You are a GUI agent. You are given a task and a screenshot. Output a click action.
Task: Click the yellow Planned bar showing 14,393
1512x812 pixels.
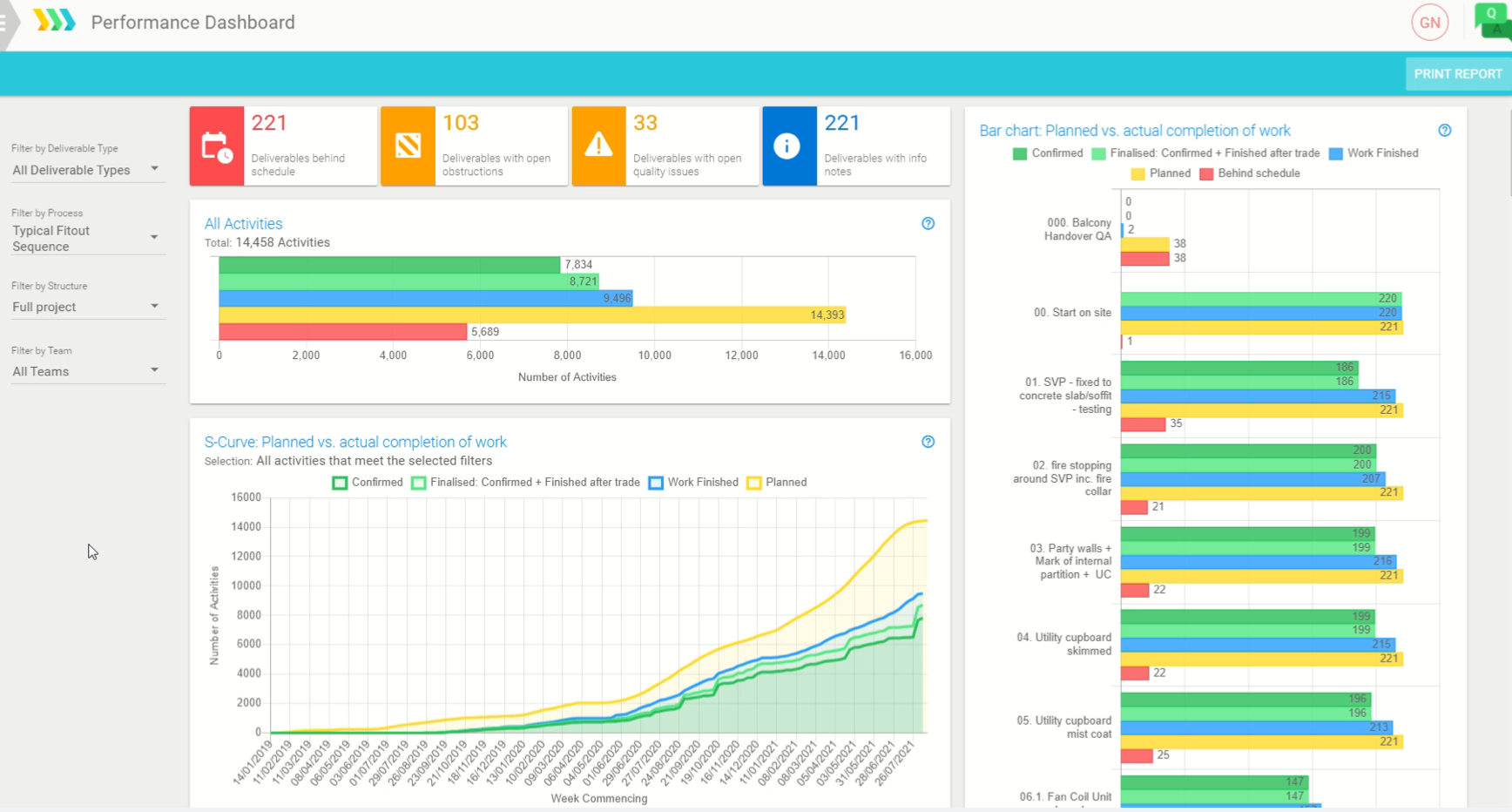click(x=531, y=315)
